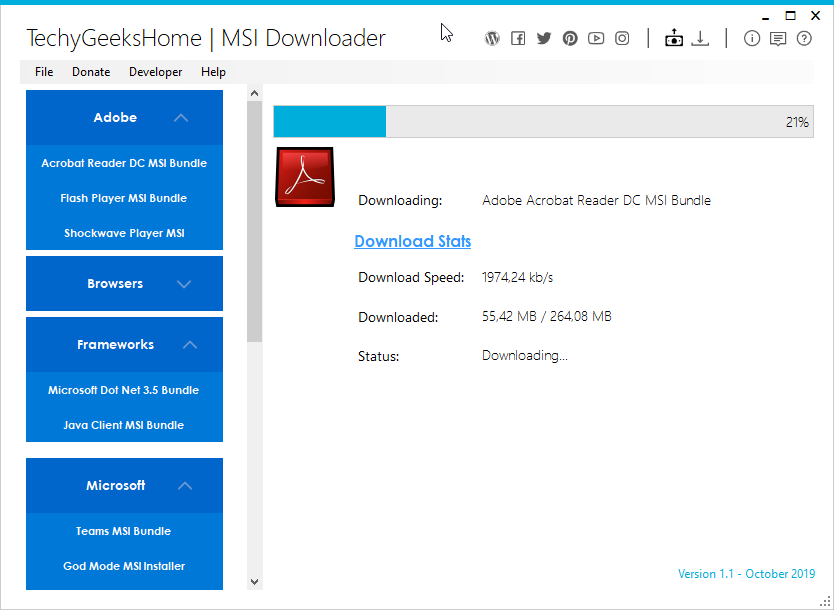Visit the Facebook page icon
This screenshot has height=610, width=834.
coord(518,38)
